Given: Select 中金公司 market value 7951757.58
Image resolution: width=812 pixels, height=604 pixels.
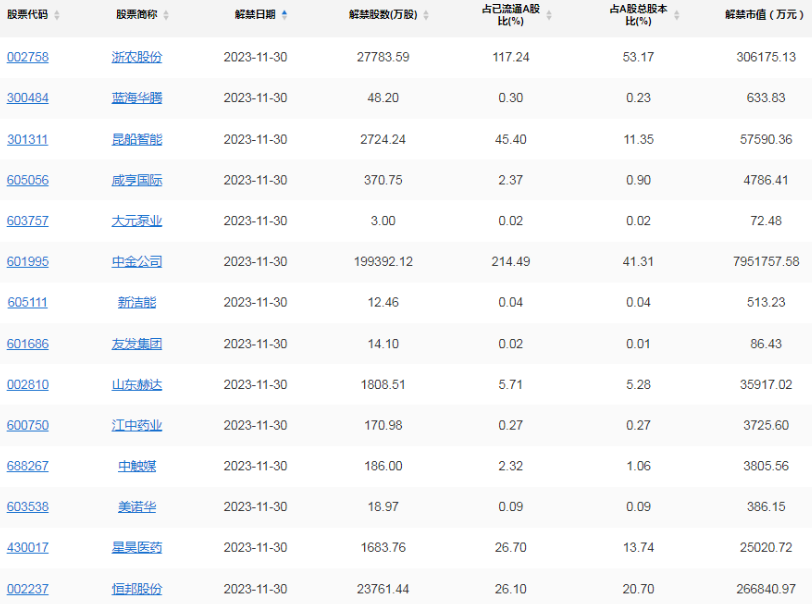Looking at the screenshot, I should 766,262.
